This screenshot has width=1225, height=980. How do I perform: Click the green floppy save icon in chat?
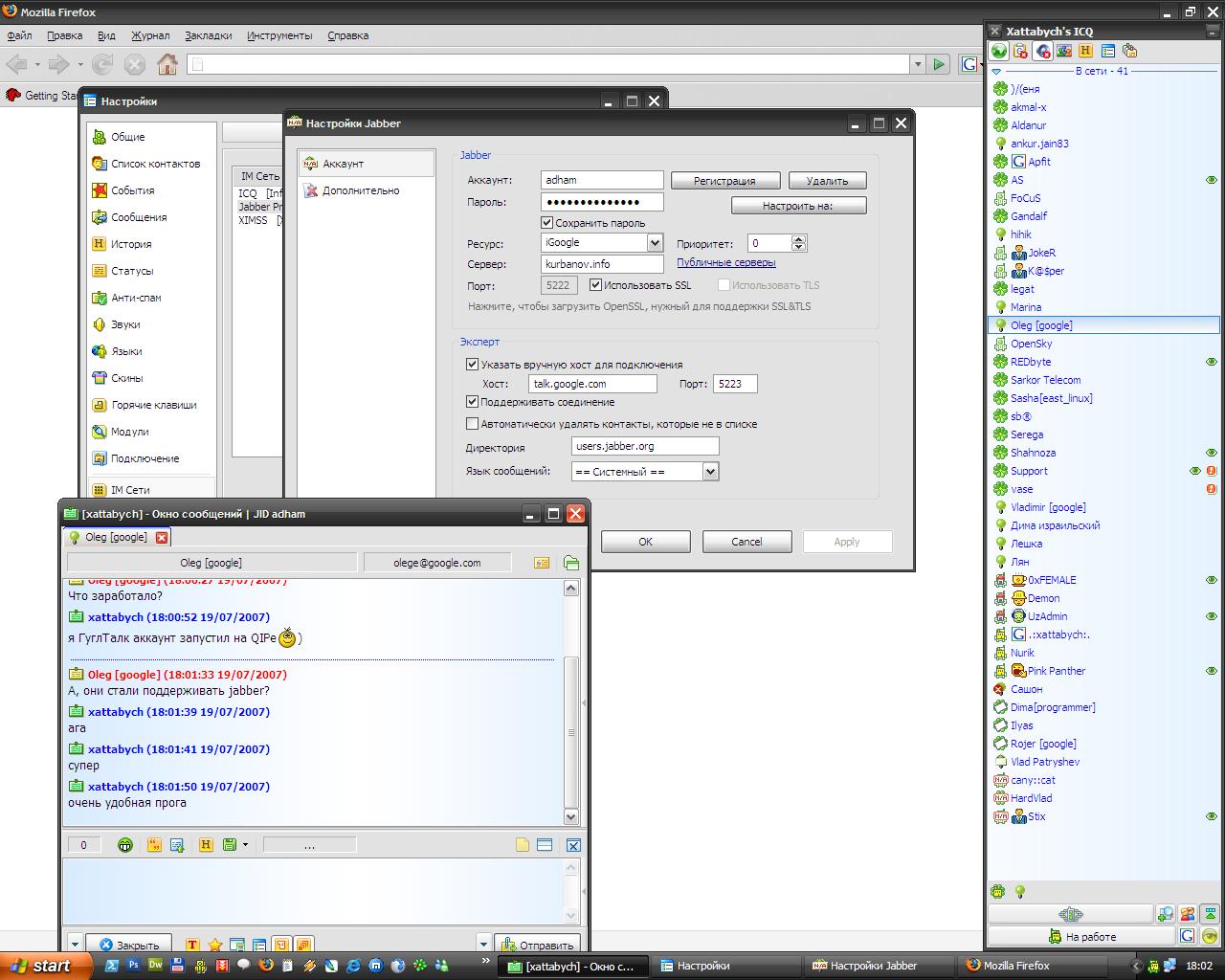tap(229, 845)
